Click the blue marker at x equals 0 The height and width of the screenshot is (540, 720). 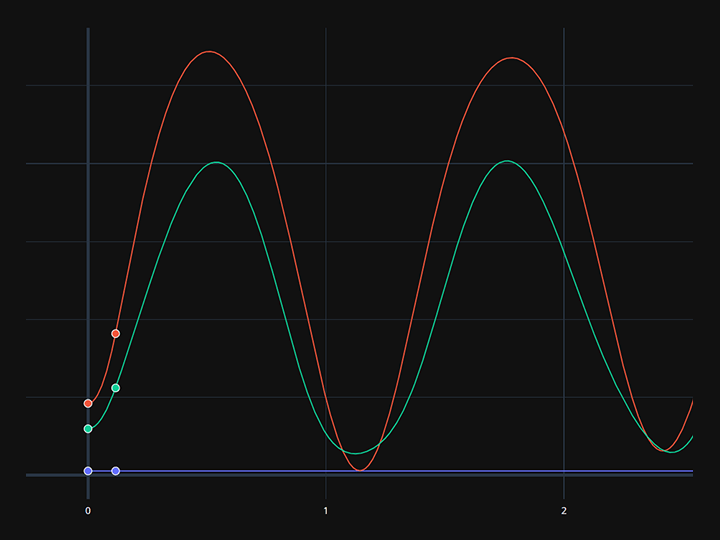click(88, 470)
